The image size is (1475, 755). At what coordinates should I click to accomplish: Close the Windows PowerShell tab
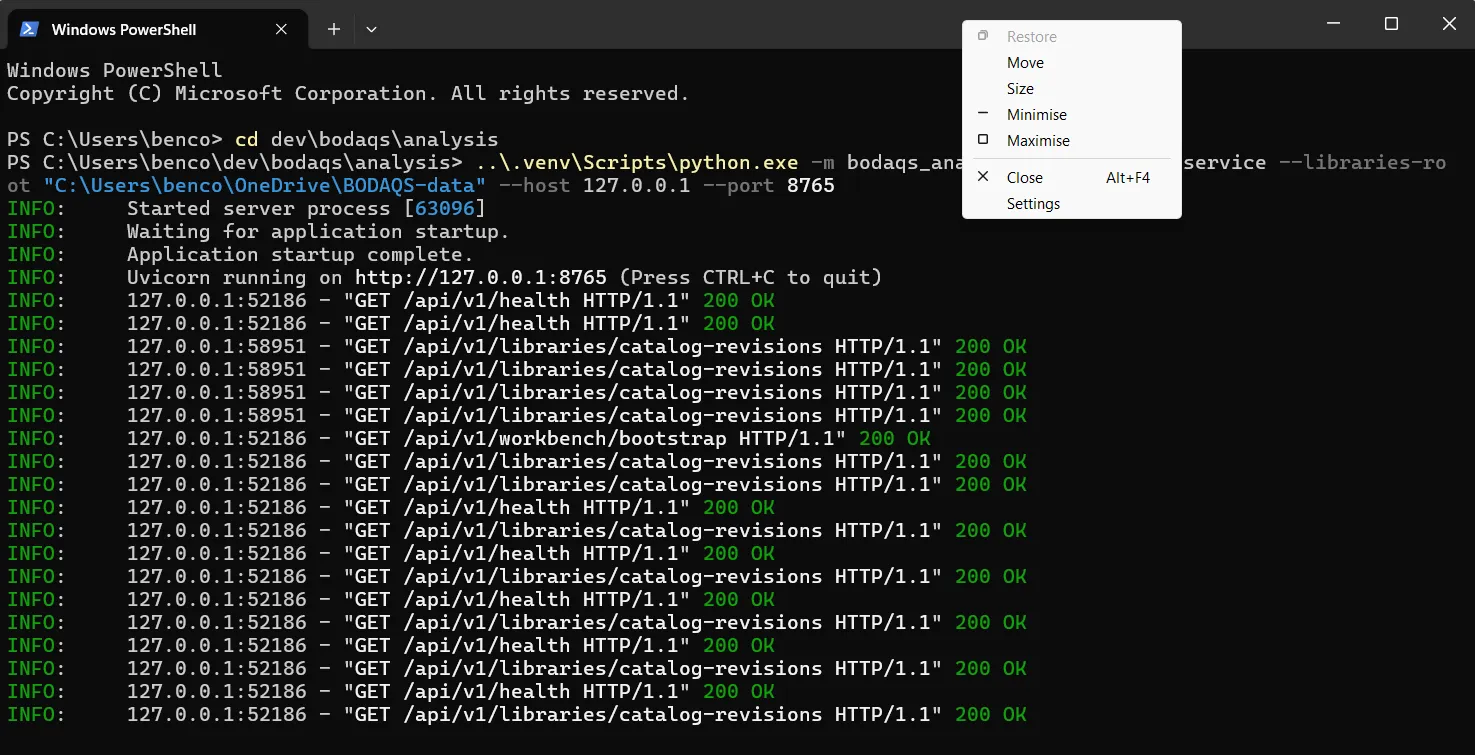pyautogui.click(x=281, y=29)
